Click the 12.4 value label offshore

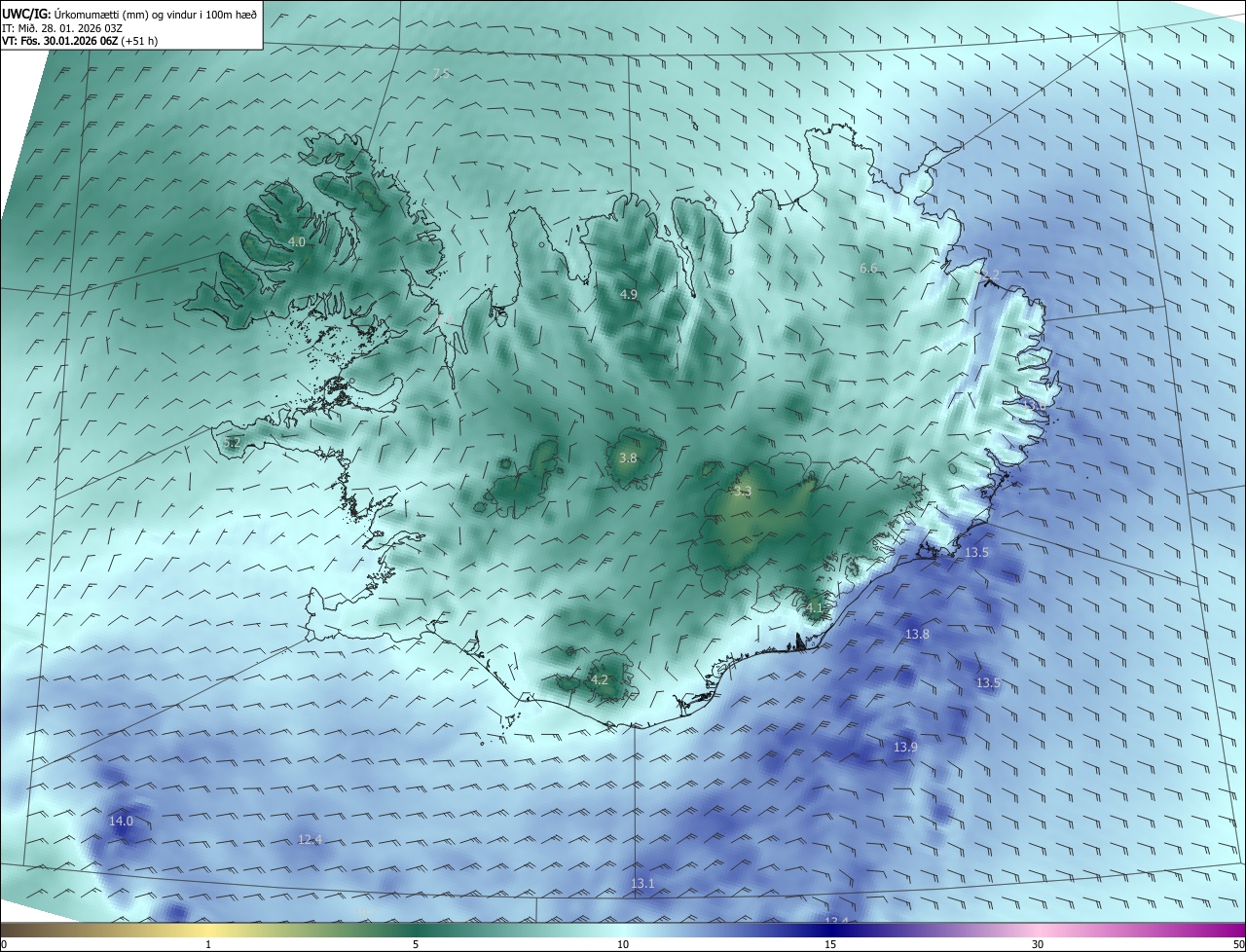click(x=310, y=839)
